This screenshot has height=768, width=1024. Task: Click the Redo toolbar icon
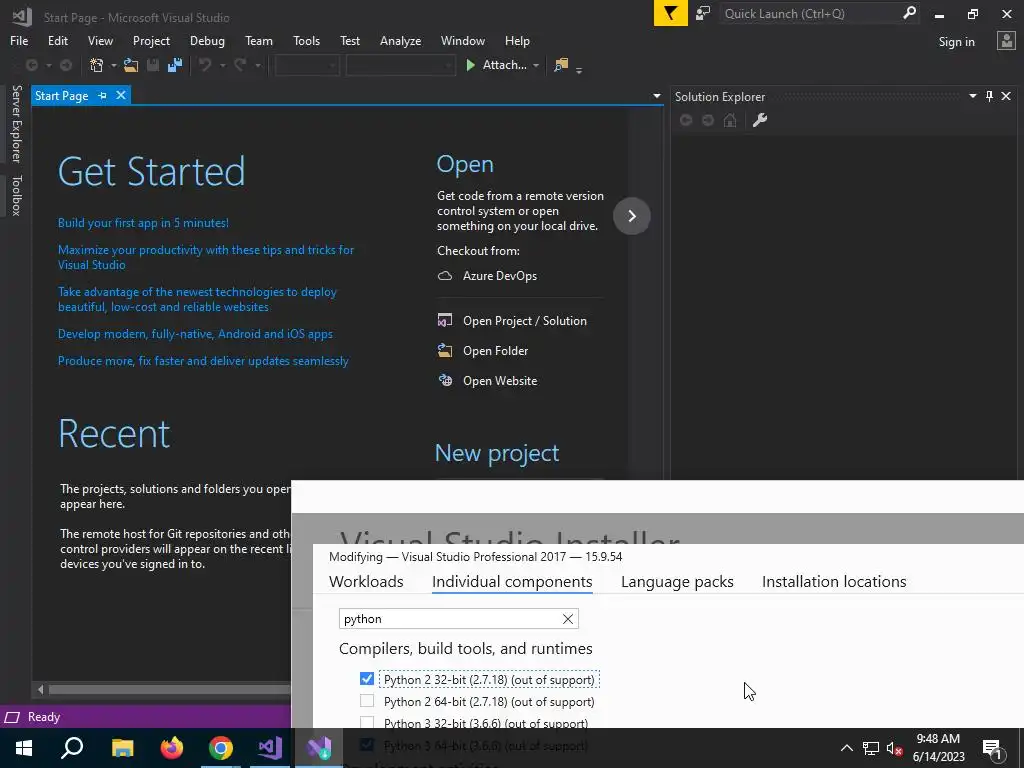(240, 65)
